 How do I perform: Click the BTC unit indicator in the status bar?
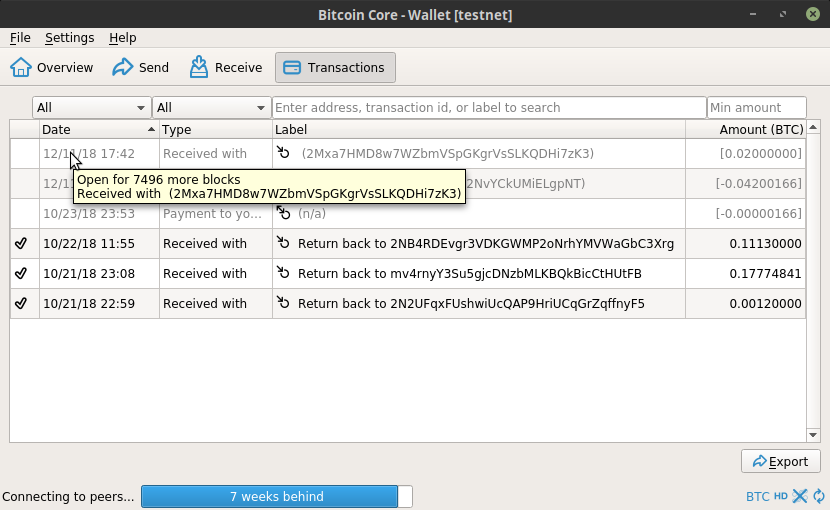click(757, 497)
